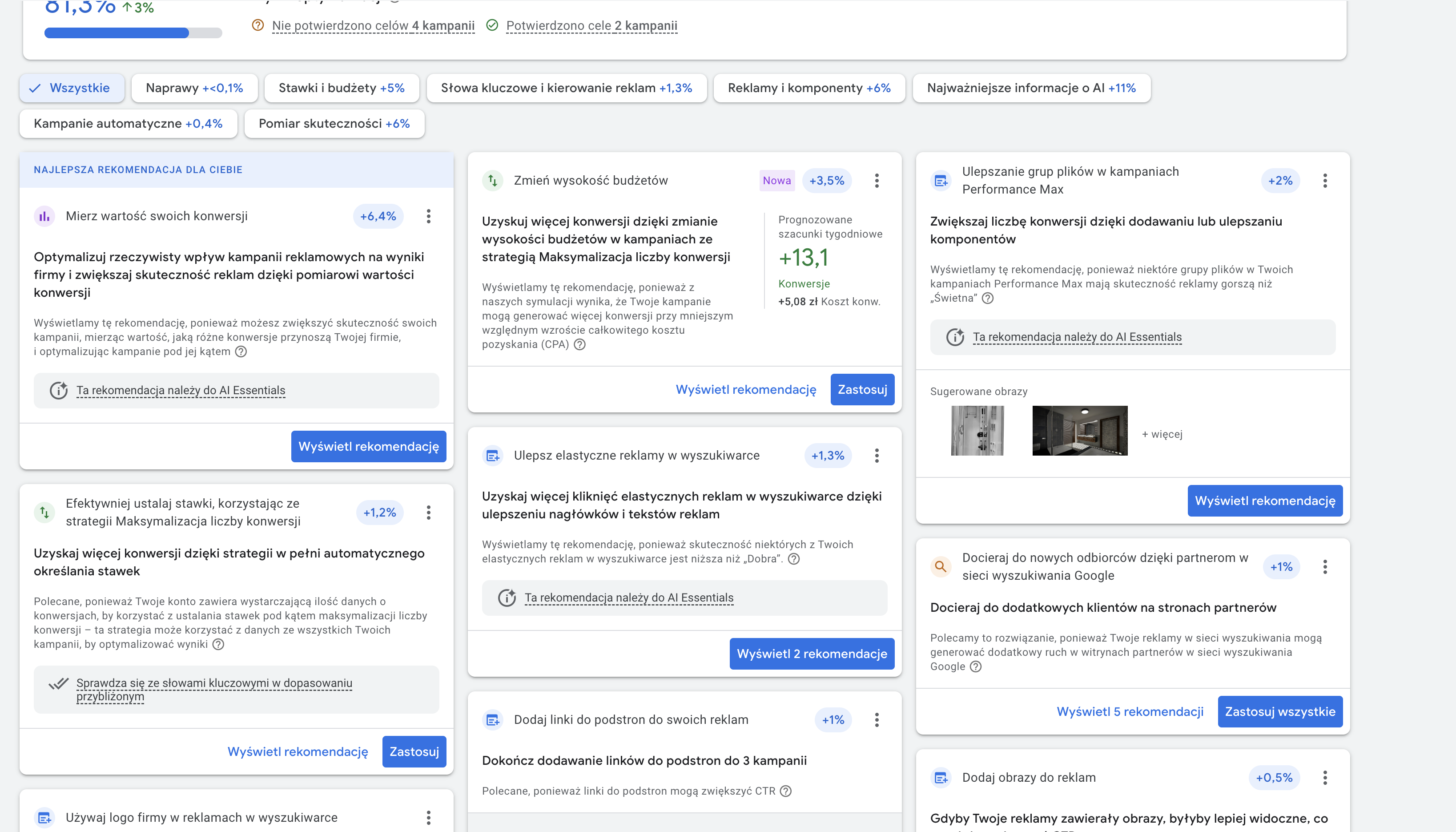Screen dimensions: 1456x832
Task: Open more options for Dodaj obrazy do reklam
Action: (x=1325, y=778)
